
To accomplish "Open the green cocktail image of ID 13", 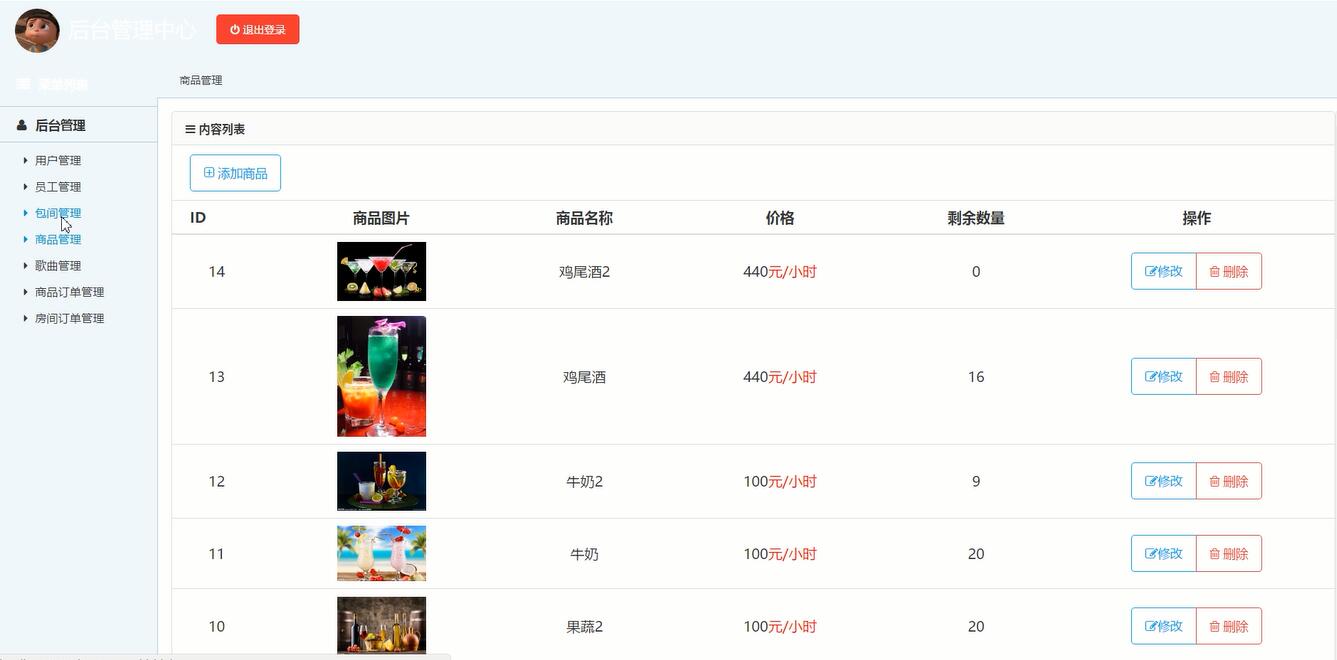I will [x=381, y=376].
